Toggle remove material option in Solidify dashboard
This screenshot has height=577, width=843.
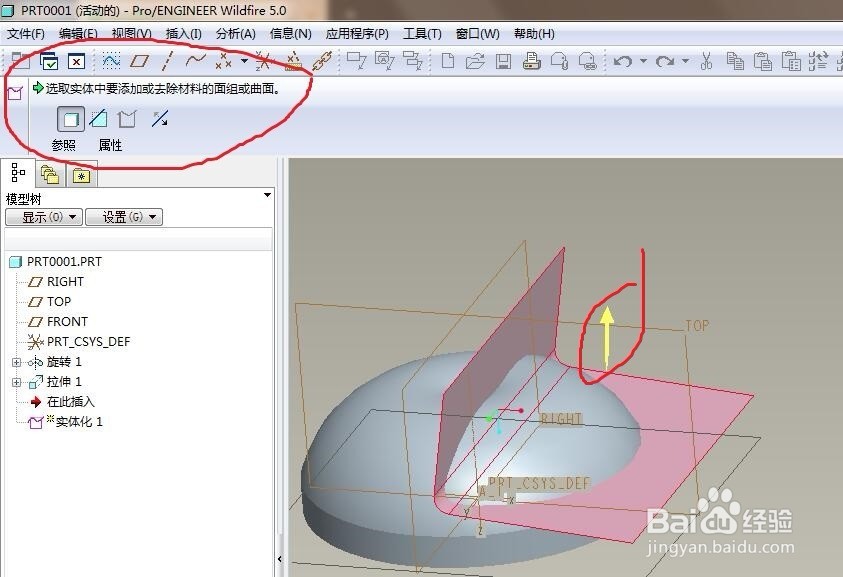[98, 119]
